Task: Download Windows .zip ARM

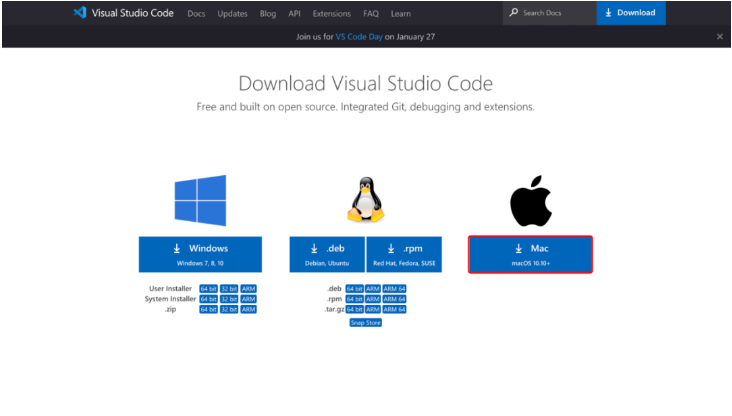Action: [248, 309]
